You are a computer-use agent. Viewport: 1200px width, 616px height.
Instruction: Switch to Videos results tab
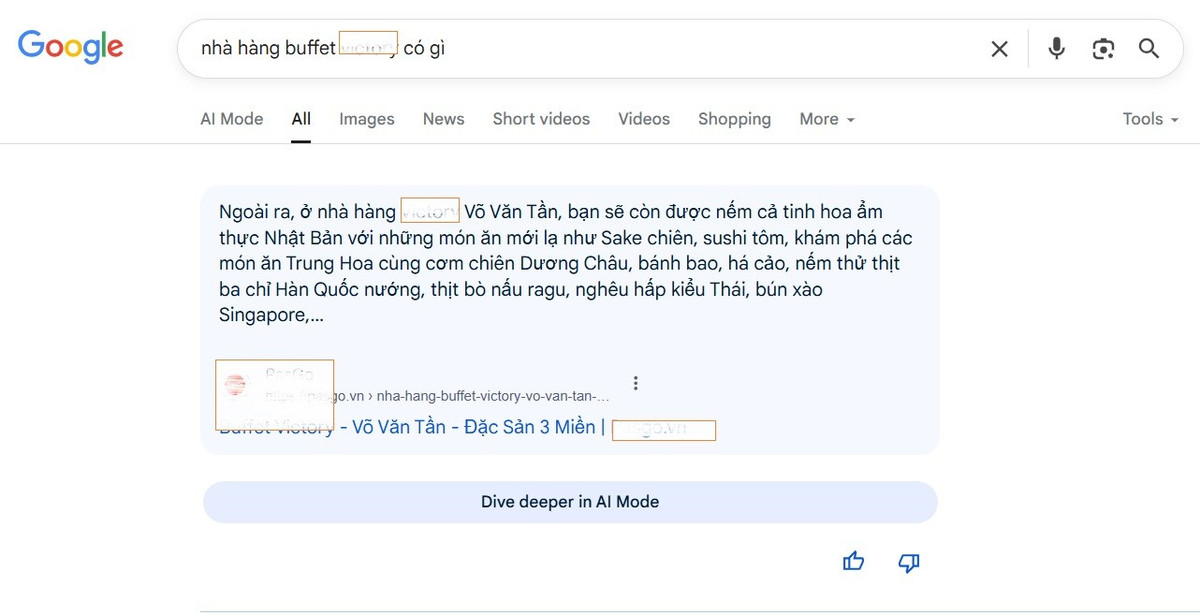tap(643, 119)
